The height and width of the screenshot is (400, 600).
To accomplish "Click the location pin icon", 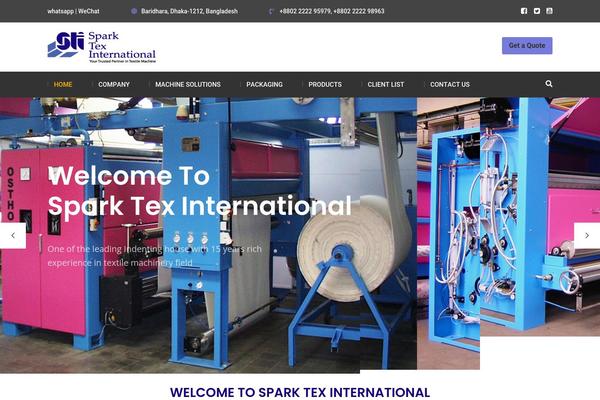I will [x=134, y=11].
